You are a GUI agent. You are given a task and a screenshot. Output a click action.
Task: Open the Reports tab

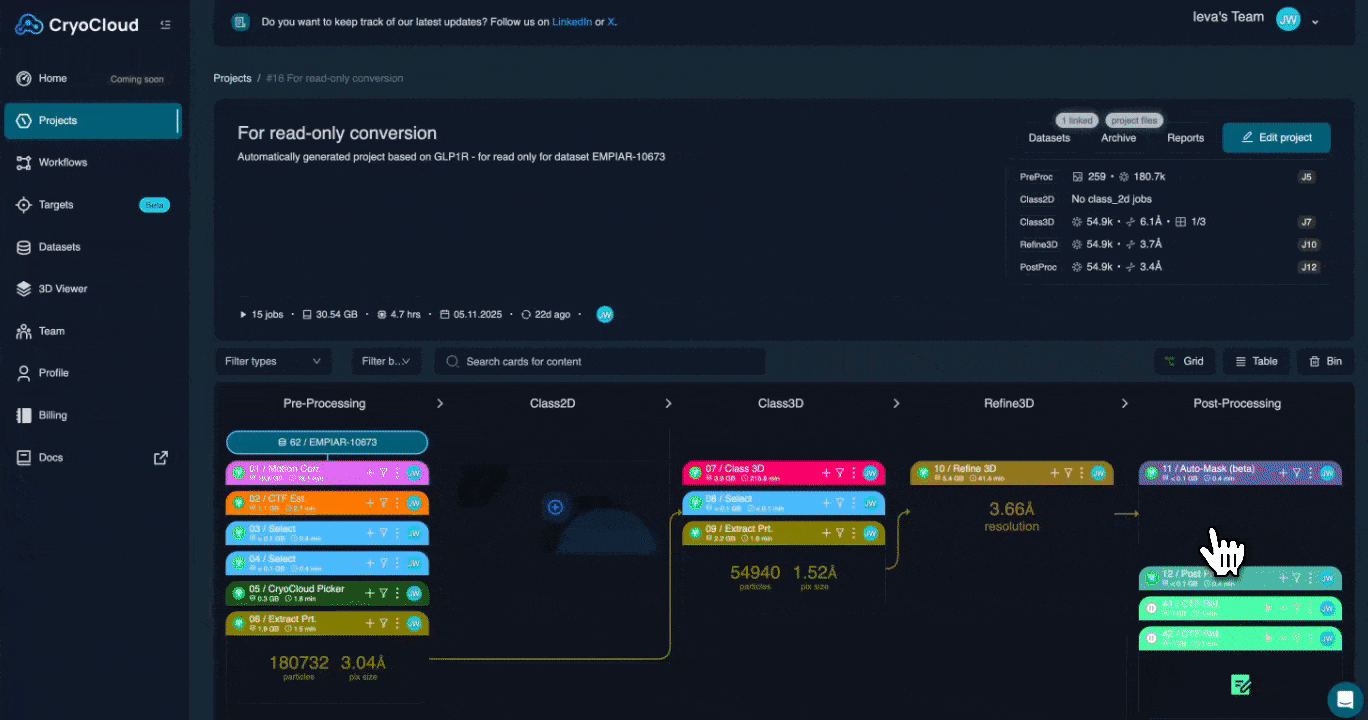coord(1185,138)
